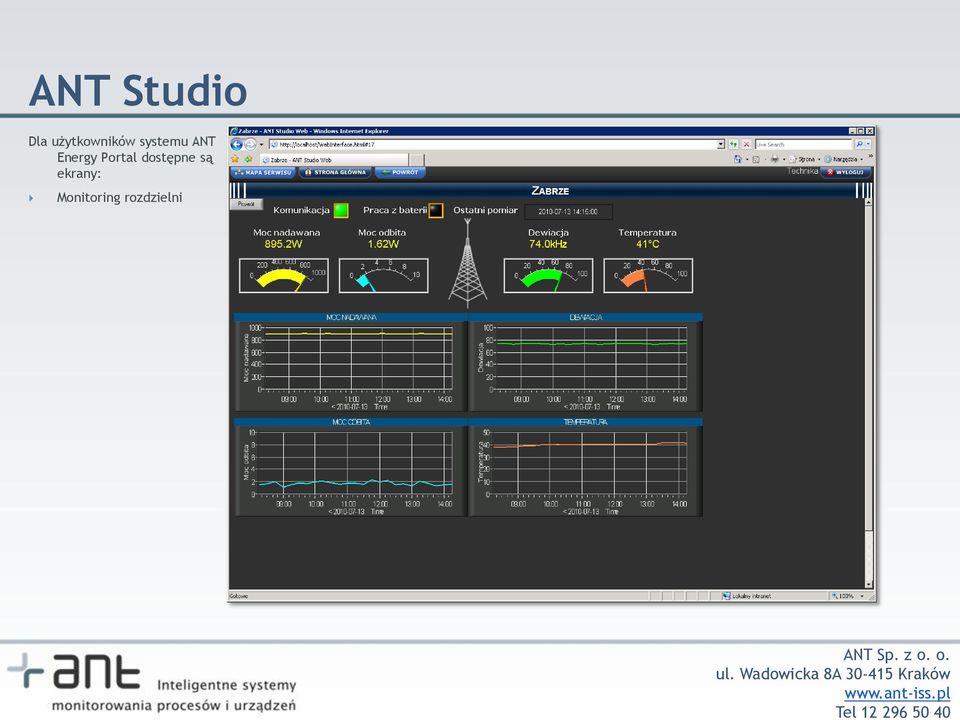The image size is (960, 720).
Task: Click the Lokalny intranet zone status
Action: 747,596
